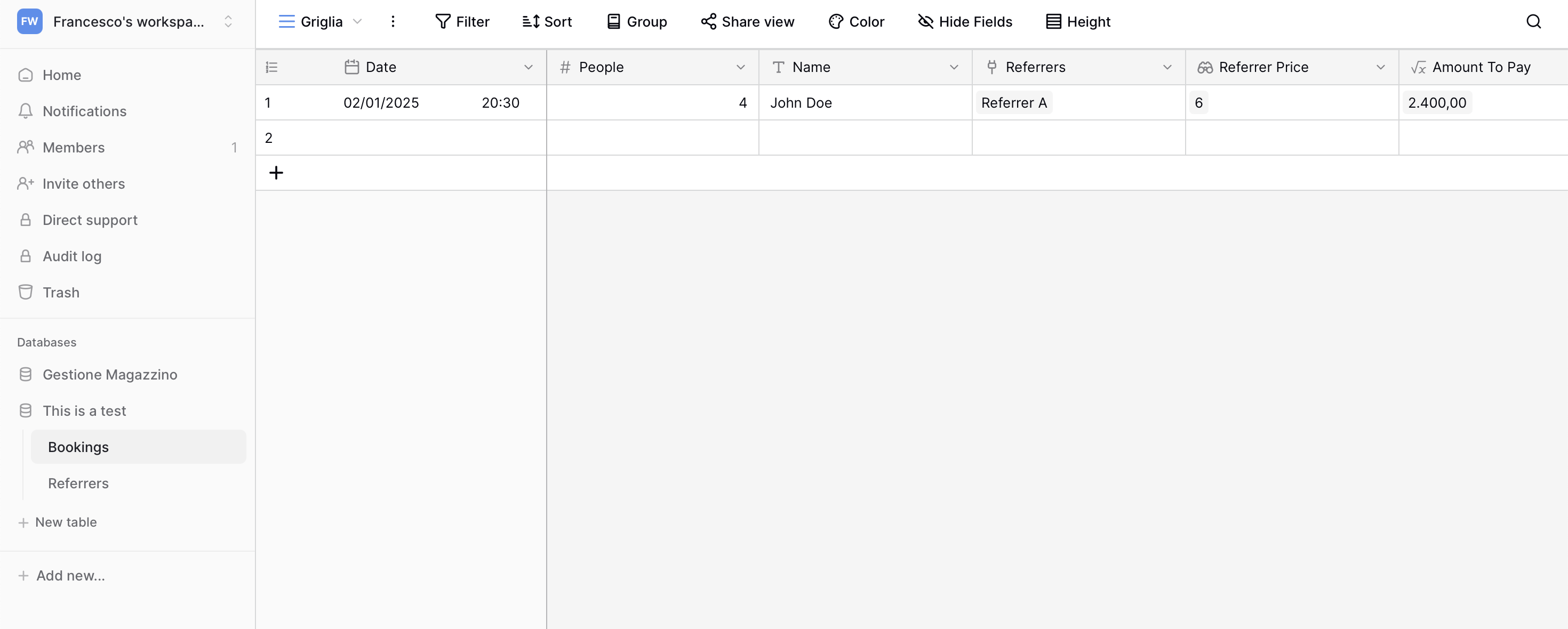
Task: Open the three-dot view options menu
Action: pyautogui.click(x=393, y=21)
